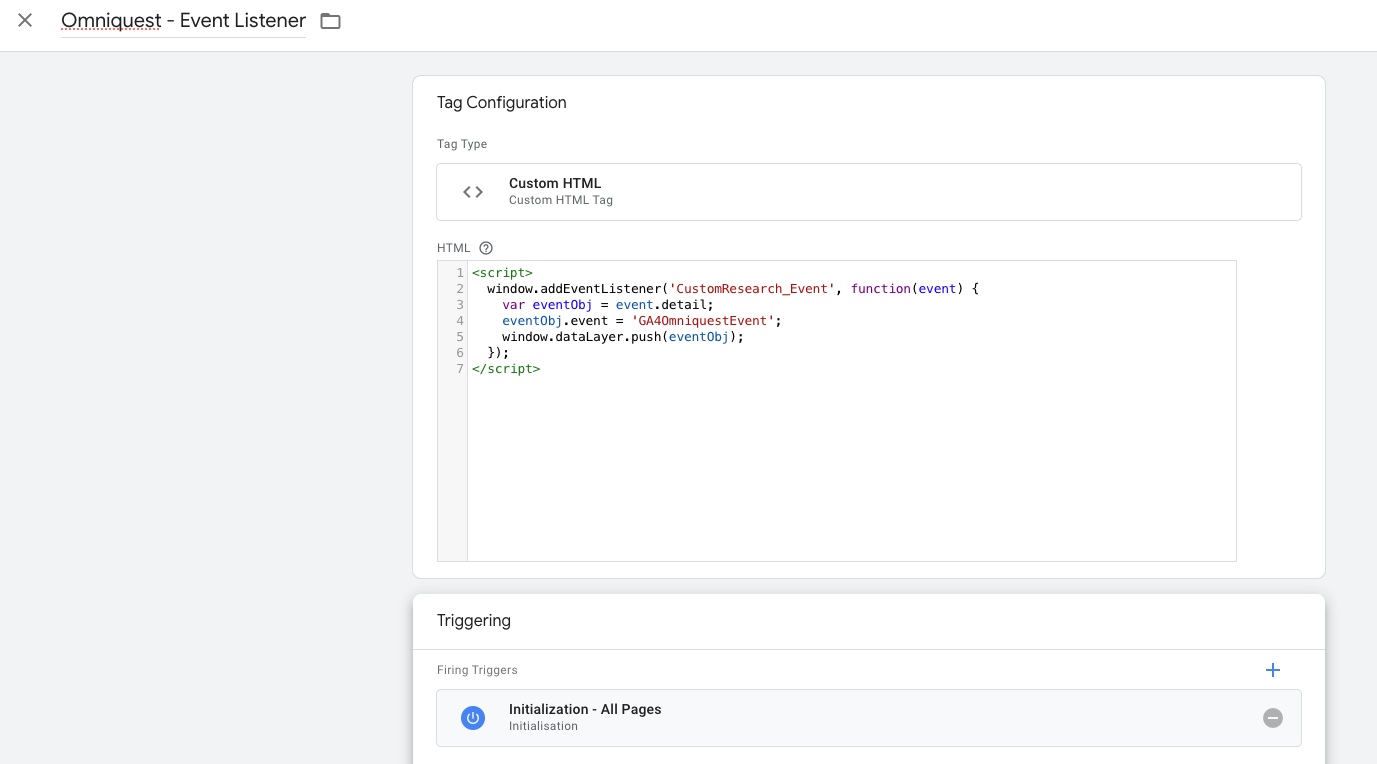The width and height of the screenshot is (1377, 764).
Task: Click the HTML help question mark icon
Action: 486,248
